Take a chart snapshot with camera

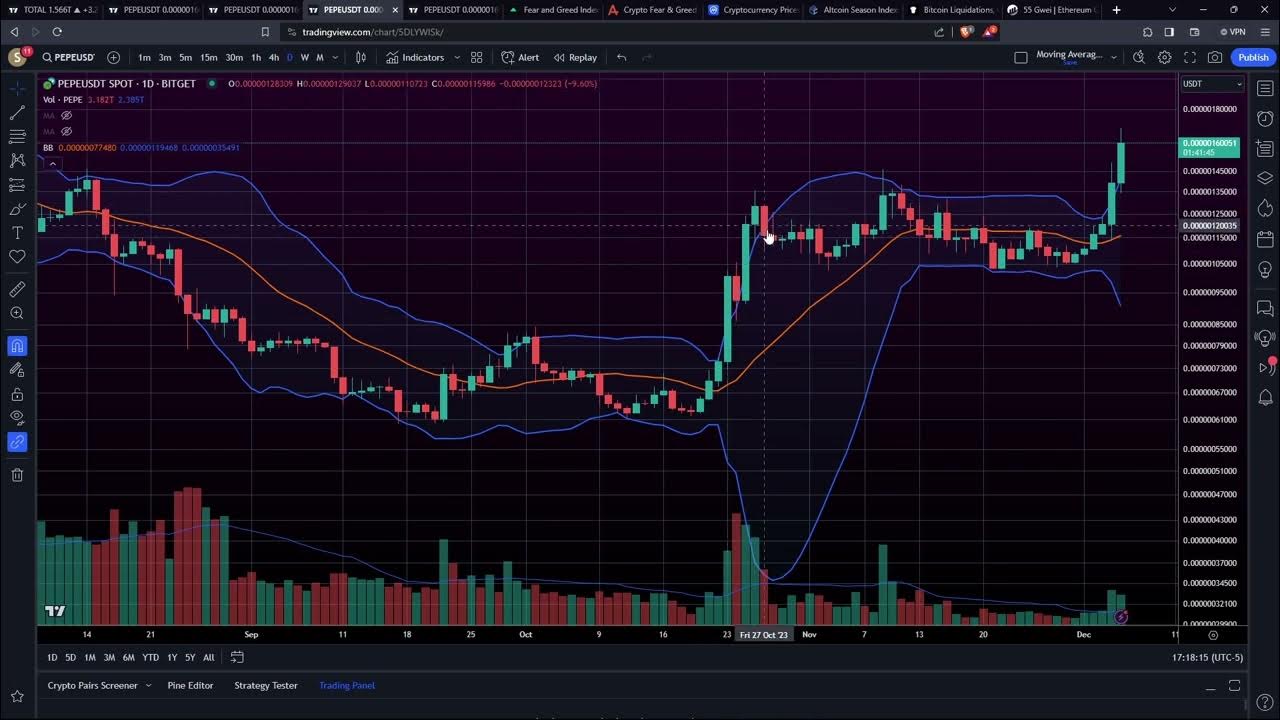1215,57
